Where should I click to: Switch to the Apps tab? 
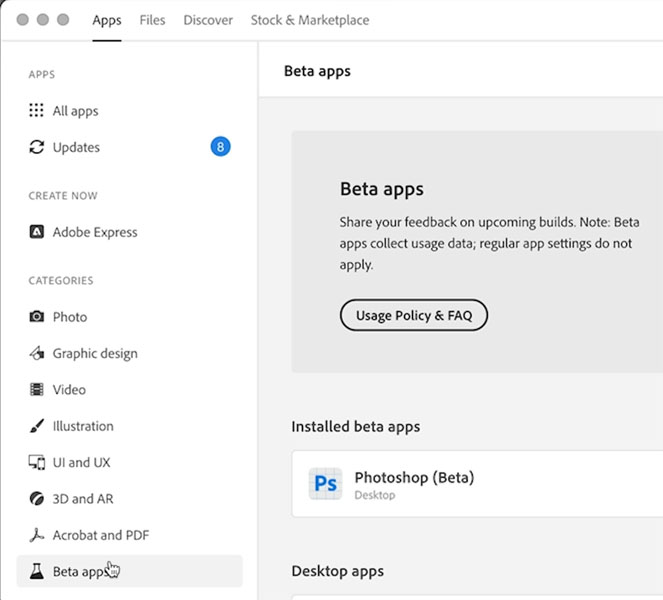pos(107,20)
